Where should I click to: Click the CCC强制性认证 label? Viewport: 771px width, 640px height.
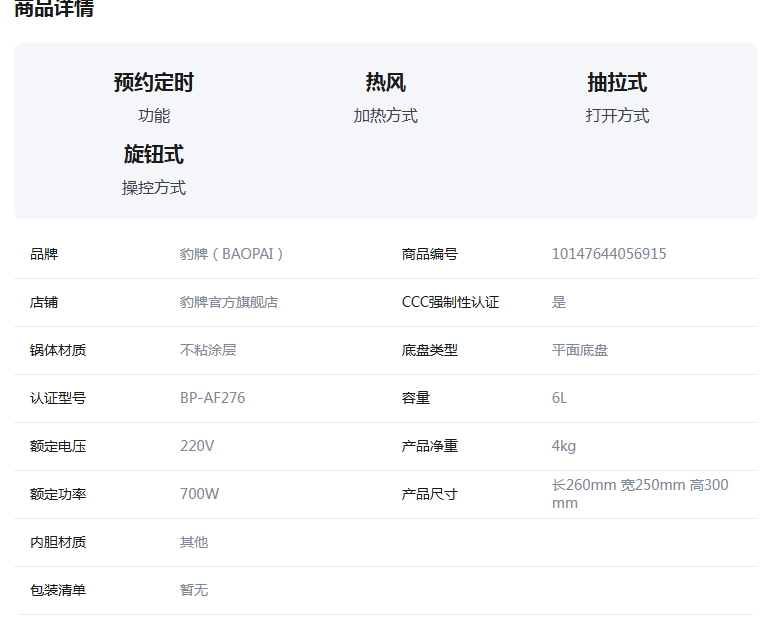450,302
